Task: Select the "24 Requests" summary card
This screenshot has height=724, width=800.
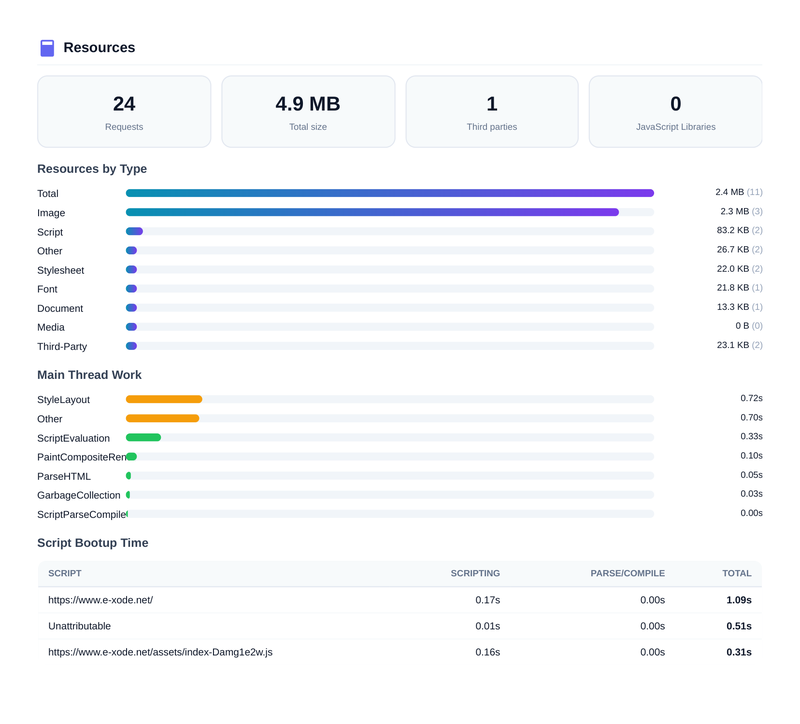Action: point(123,111)
